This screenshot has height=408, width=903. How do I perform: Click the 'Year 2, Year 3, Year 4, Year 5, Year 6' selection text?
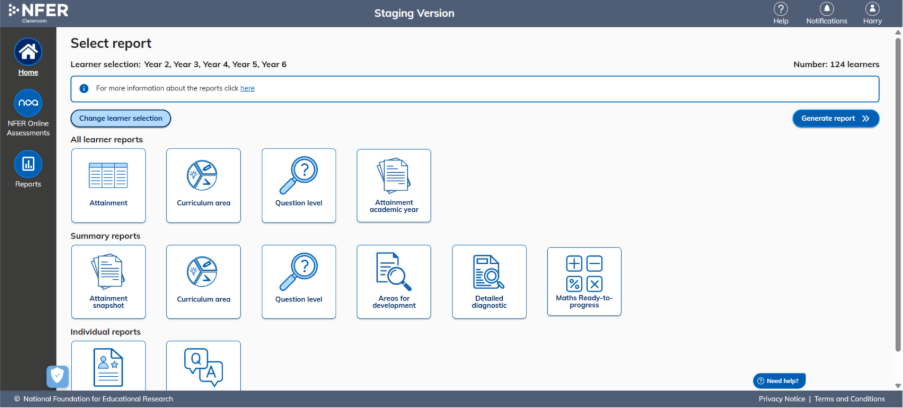coord(215,65)
